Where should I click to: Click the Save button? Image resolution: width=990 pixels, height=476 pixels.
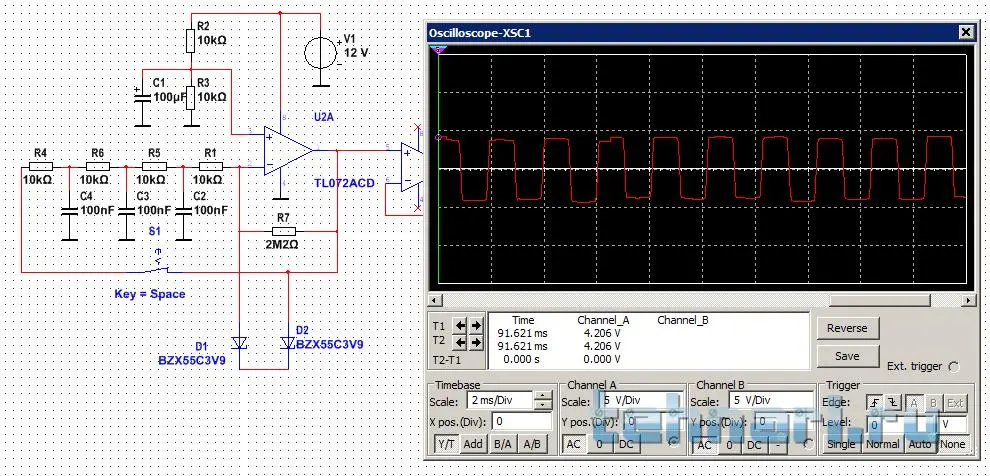(x=847, y=356)
